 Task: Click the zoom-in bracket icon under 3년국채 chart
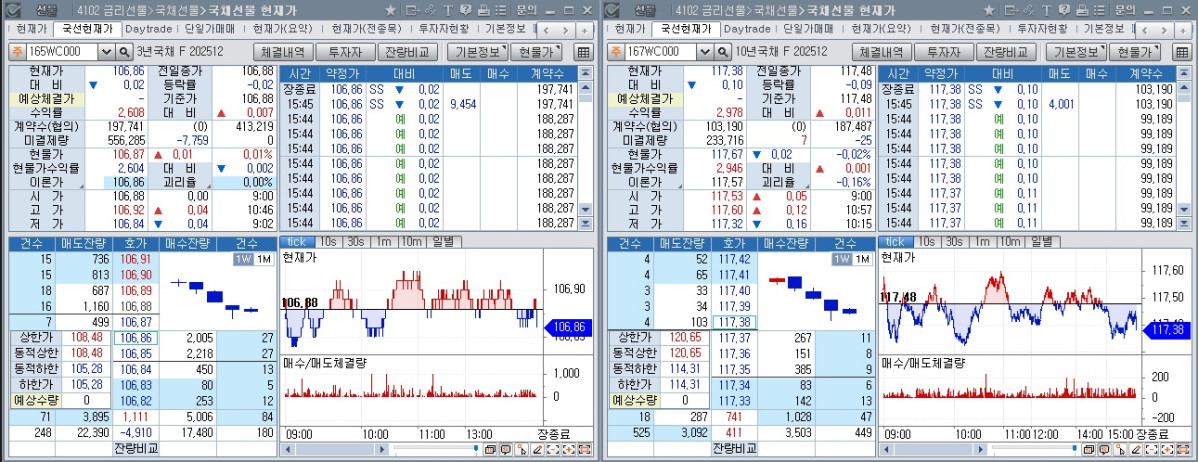568,449
